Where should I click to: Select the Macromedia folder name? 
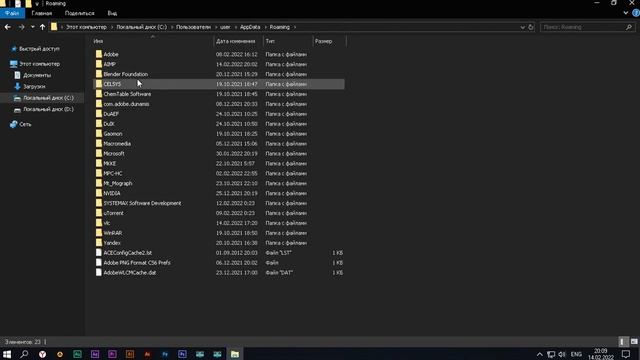[117, 144]
